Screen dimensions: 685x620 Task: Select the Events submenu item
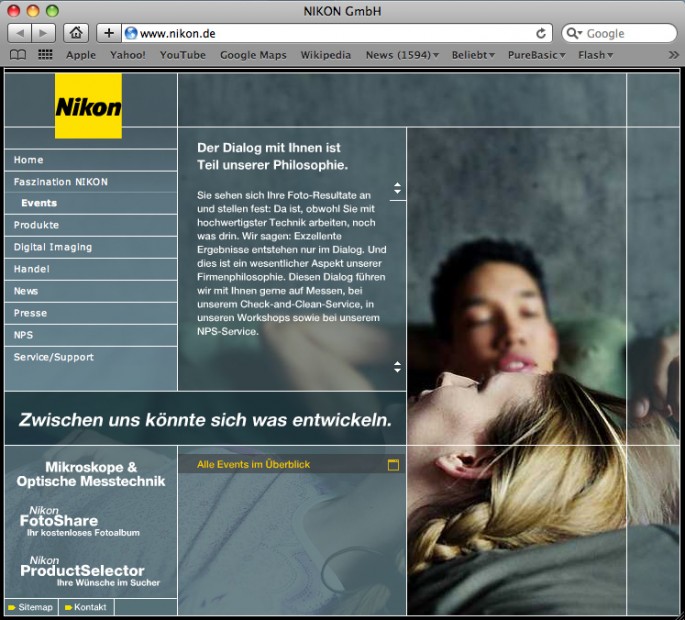tap(91, 203)
